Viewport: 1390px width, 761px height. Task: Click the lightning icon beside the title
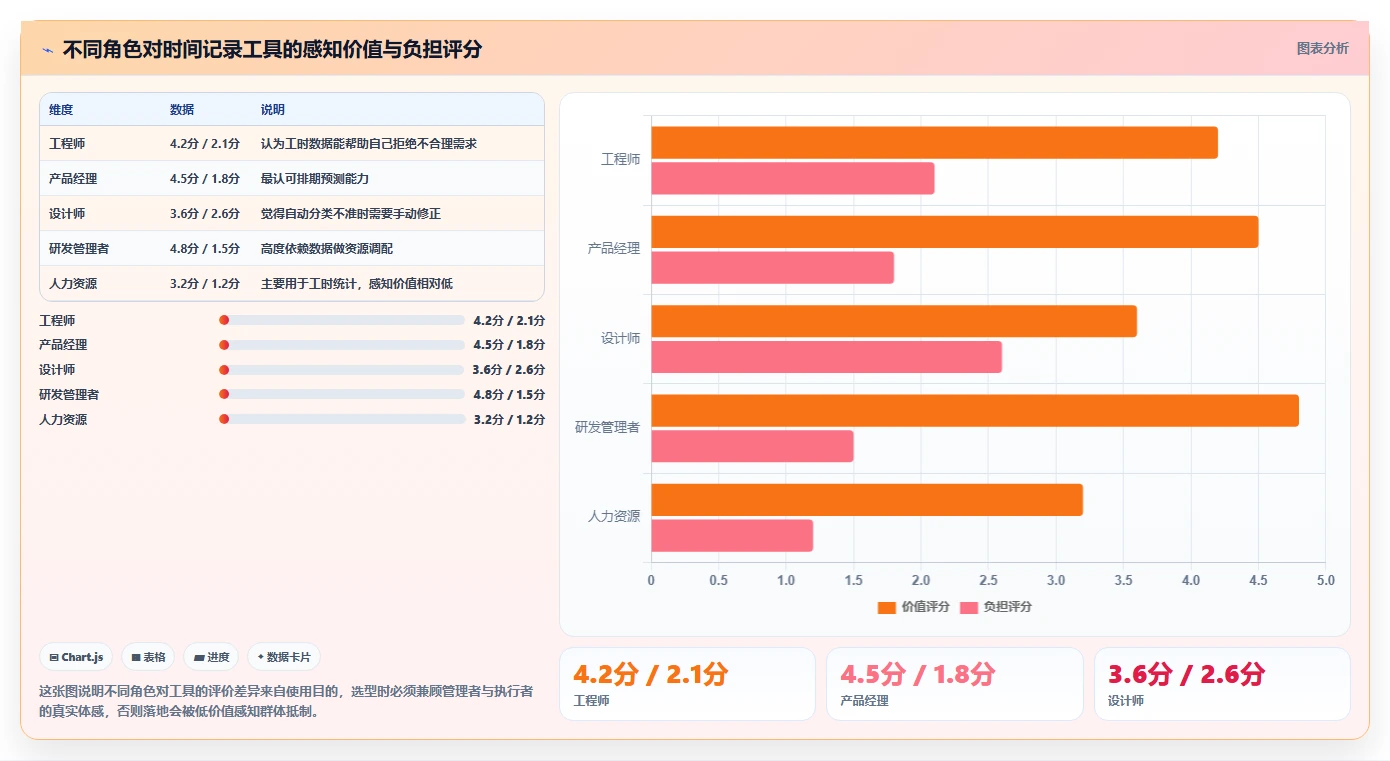47,49
